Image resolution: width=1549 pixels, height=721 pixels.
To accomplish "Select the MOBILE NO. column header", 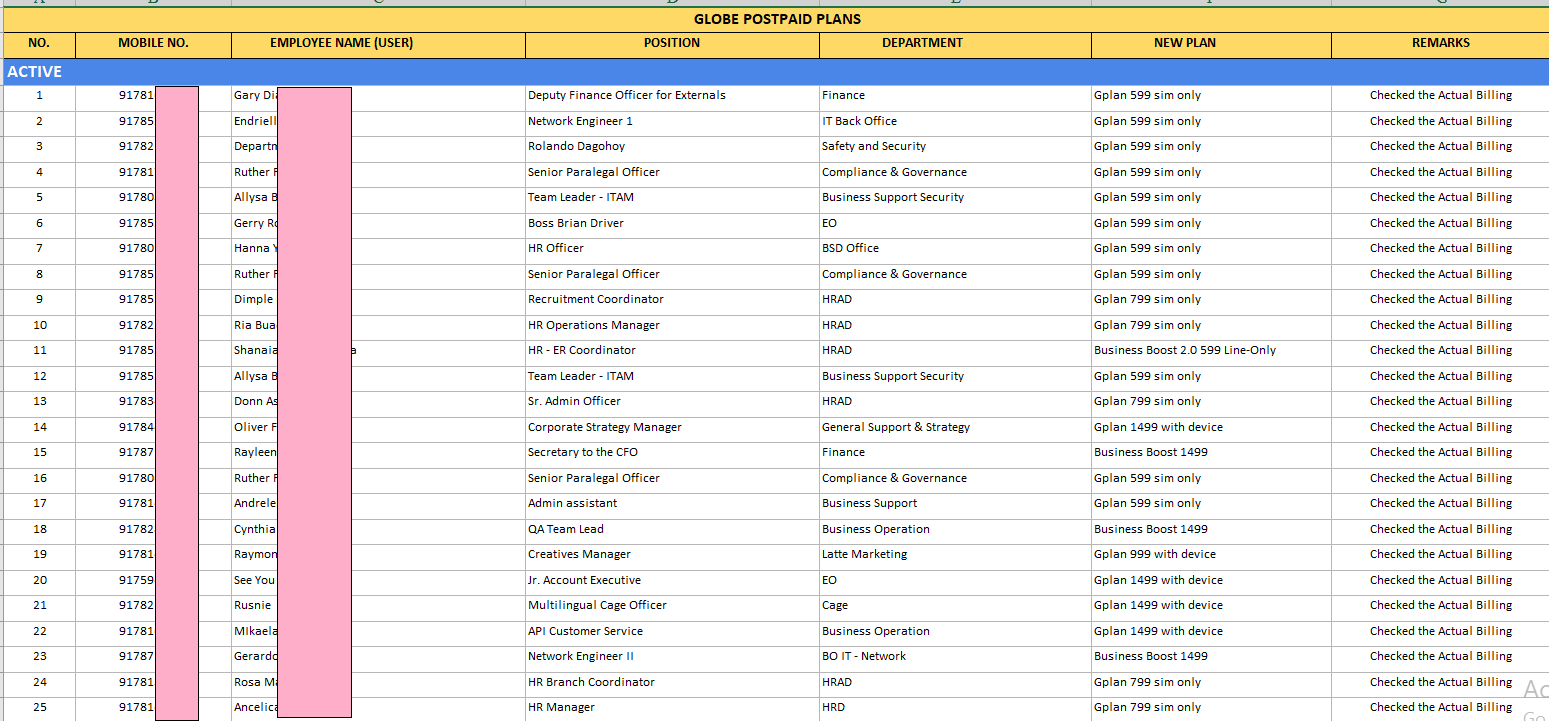I will click(153, 44).
